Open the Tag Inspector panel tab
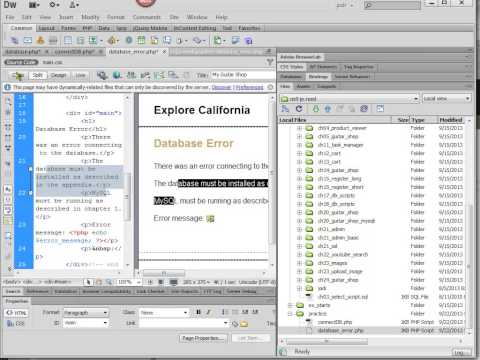This screenshot has height=360, width=480. (359, 67)
